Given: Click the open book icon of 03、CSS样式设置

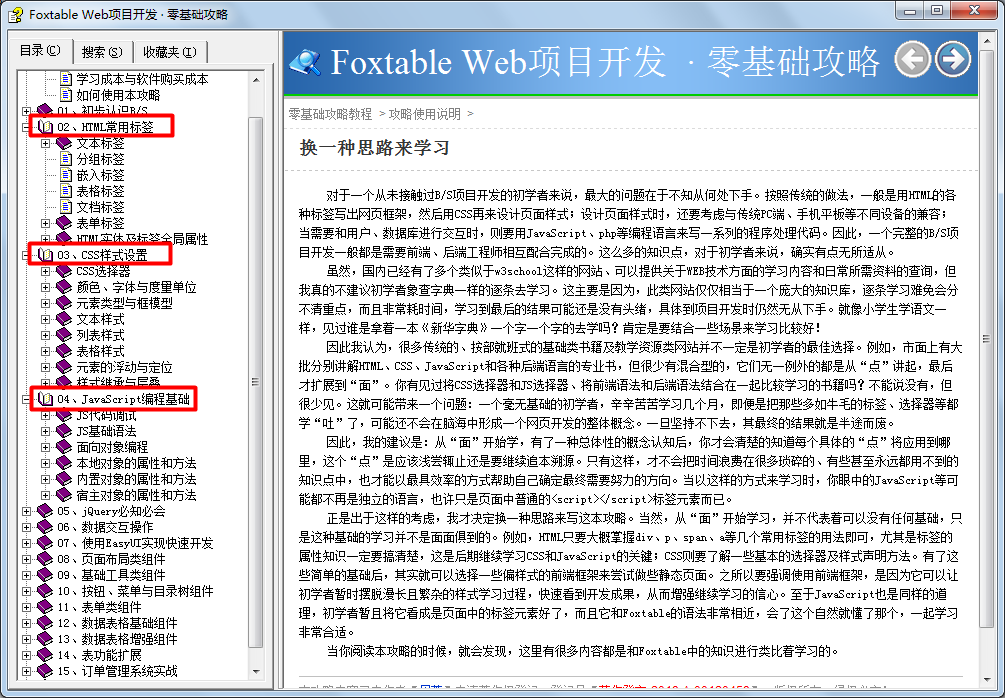Looking at the screenshot, I should 45,255.
